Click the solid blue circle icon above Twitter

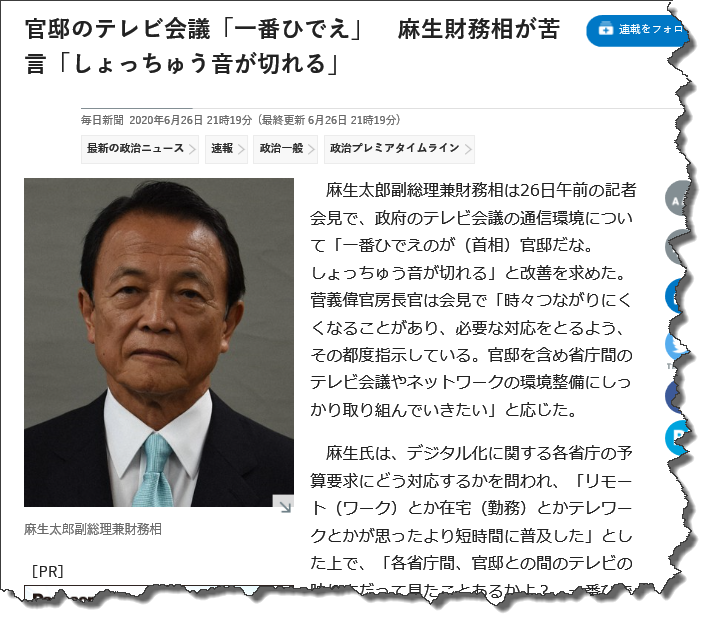[676, 296]
